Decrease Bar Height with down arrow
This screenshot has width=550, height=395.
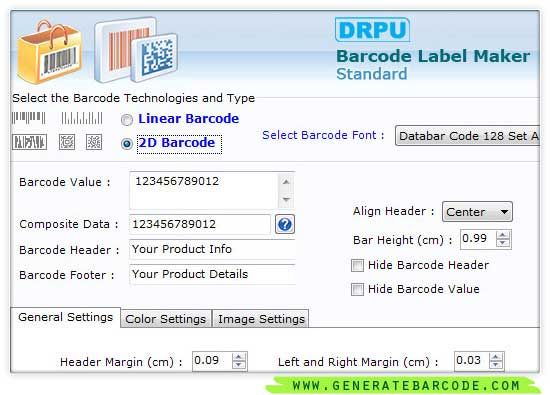tap(503, 243)
